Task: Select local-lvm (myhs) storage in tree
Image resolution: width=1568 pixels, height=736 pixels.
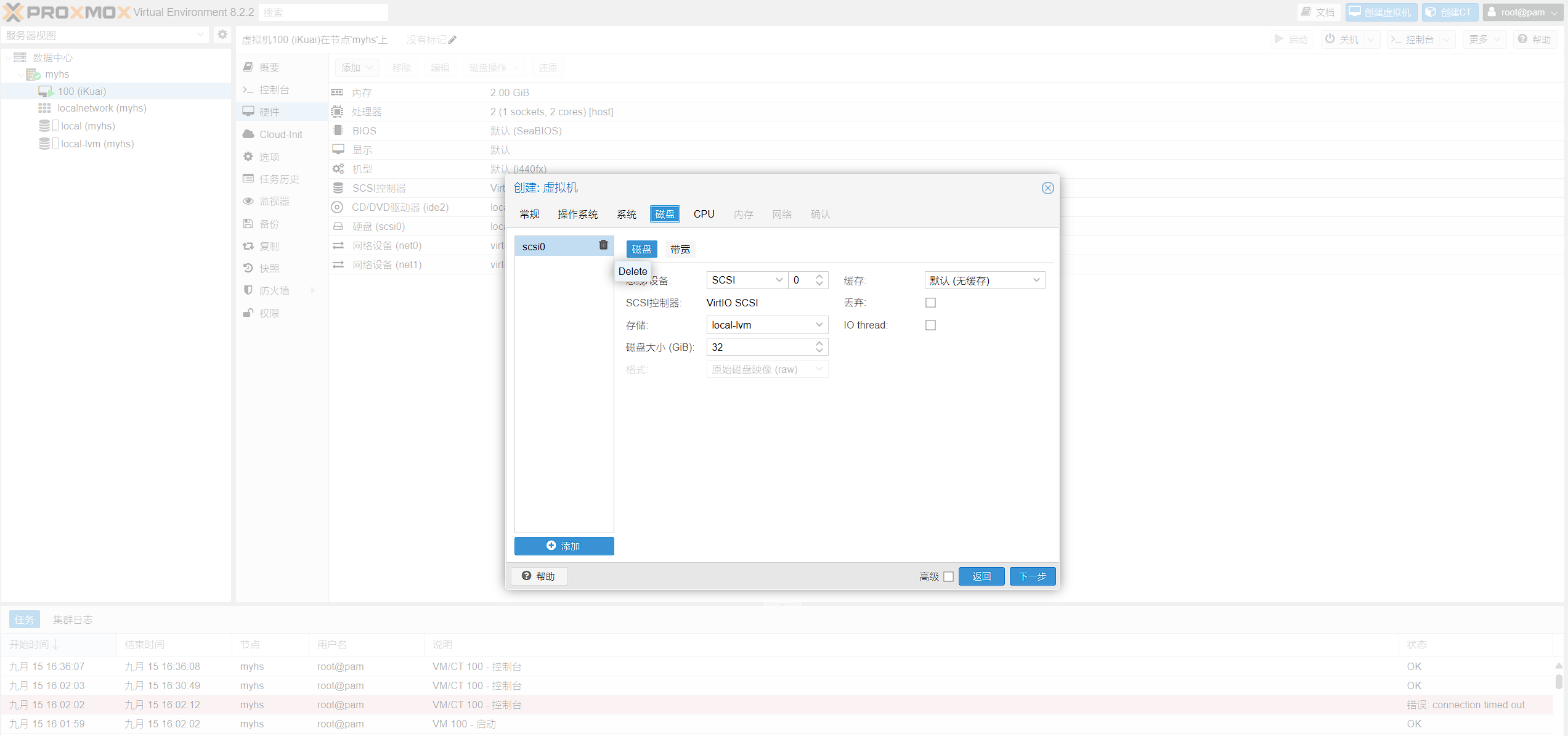Action: coord(97,144)
